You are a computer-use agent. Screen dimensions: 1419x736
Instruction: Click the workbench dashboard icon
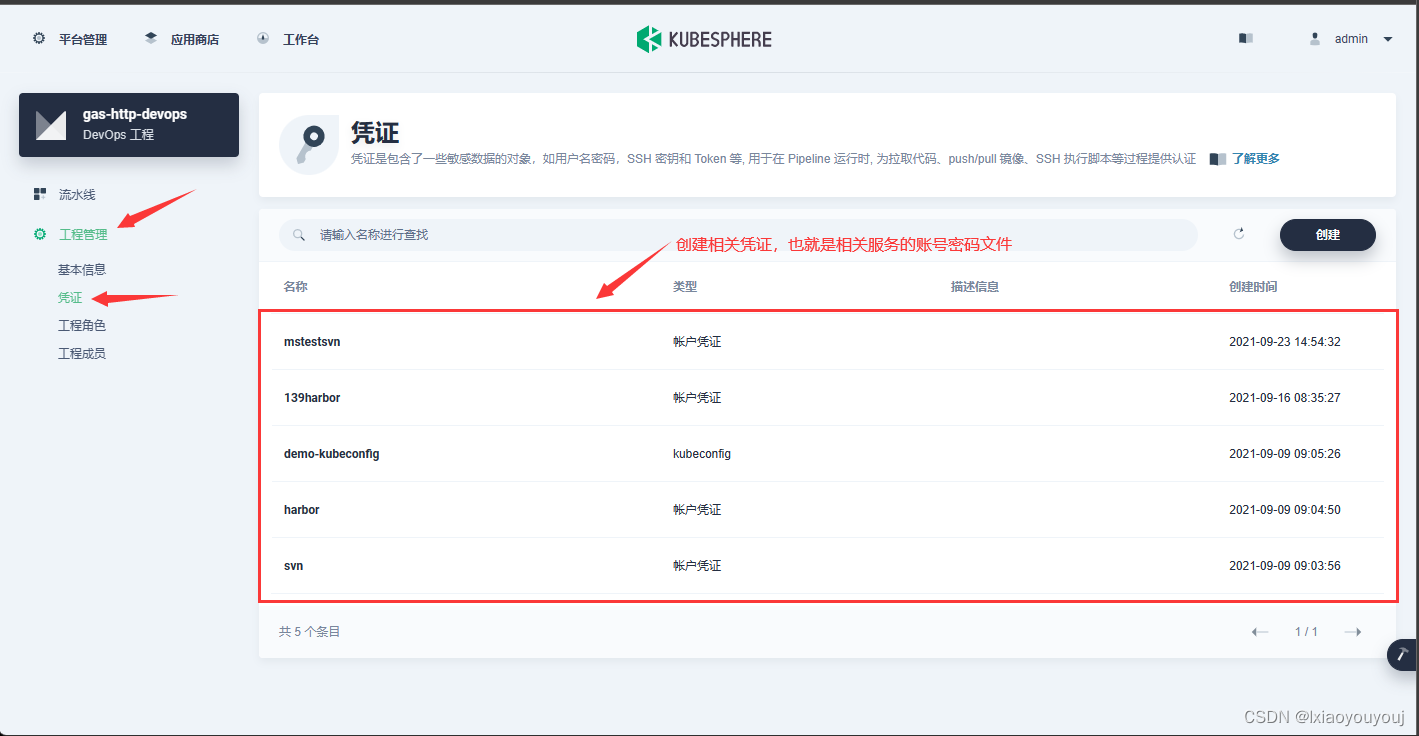263,39
